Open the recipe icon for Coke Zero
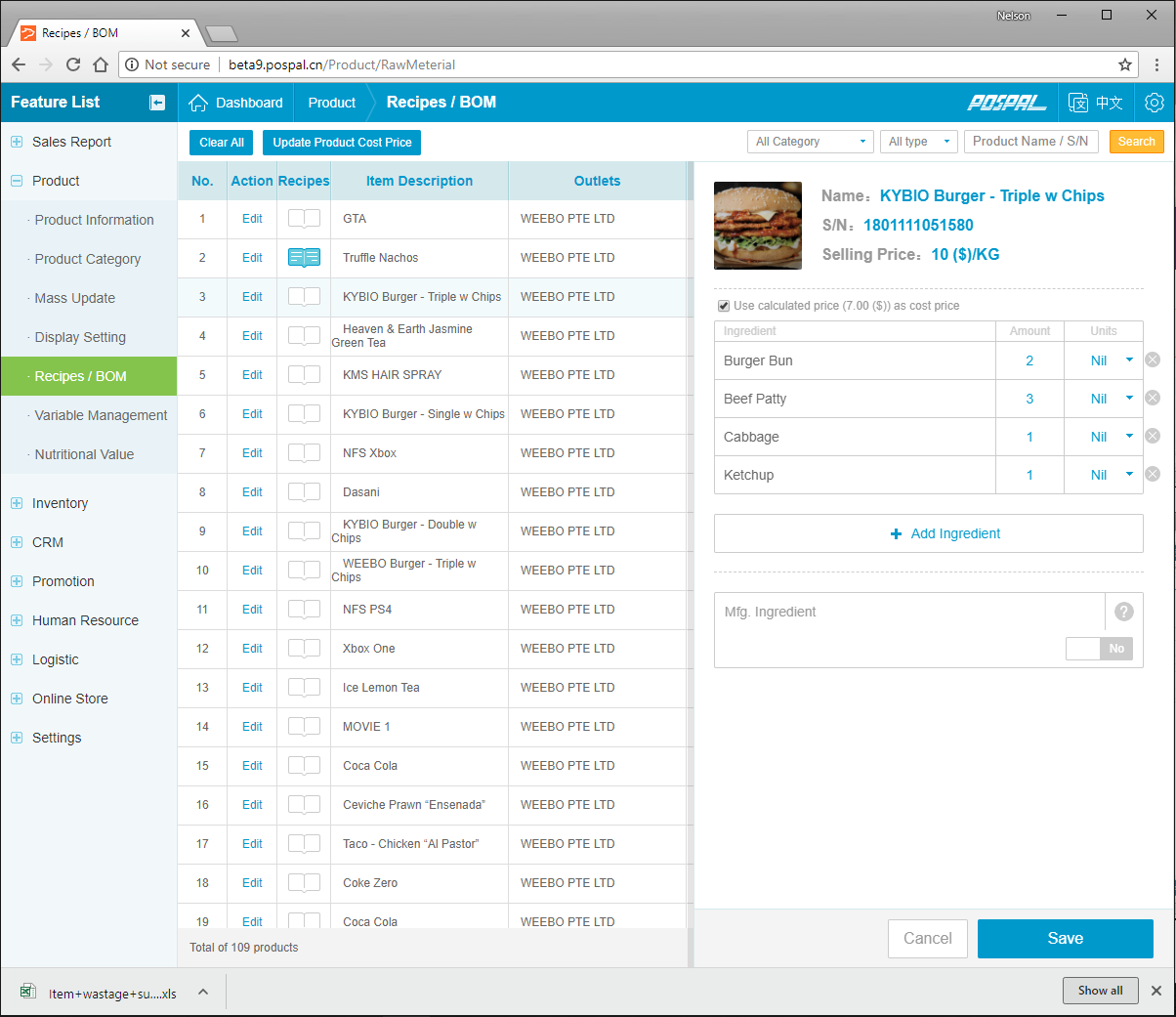The width and height of the screenshot is (1176, 1017). click(x=304, y=883)
